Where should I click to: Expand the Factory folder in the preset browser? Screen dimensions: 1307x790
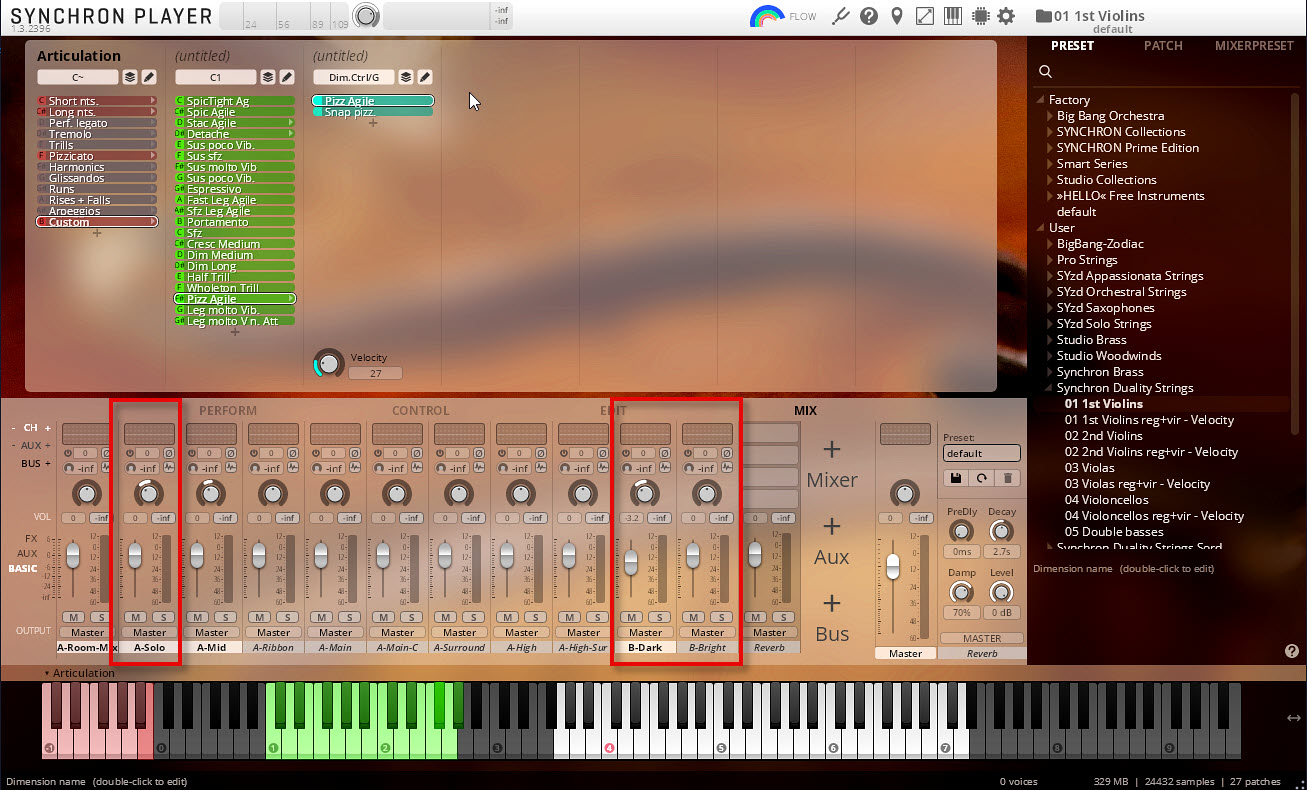tap(1042, 100)
